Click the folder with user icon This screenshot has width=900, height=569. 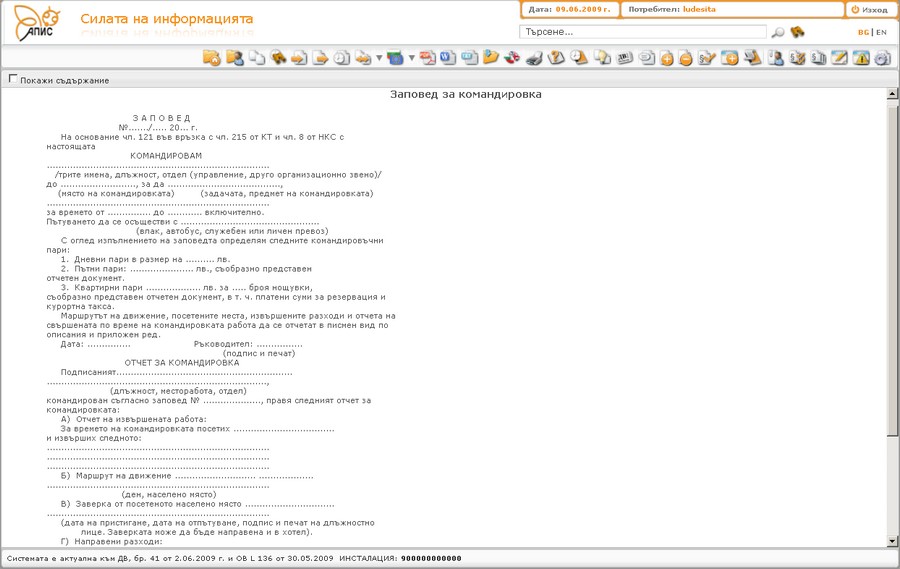coord(234,57)
